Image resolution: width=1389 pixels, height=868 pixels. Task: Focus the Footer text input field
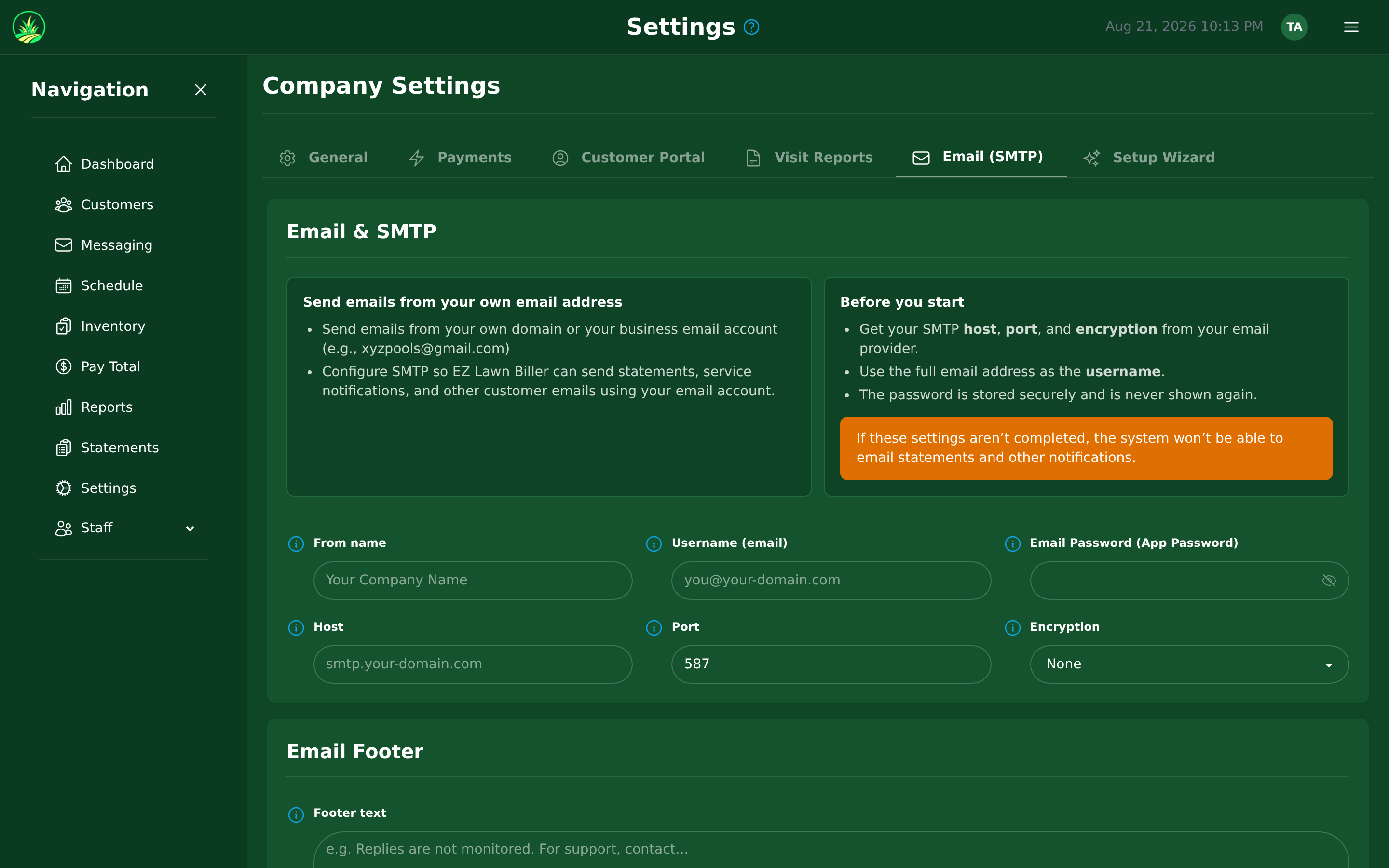831,850
